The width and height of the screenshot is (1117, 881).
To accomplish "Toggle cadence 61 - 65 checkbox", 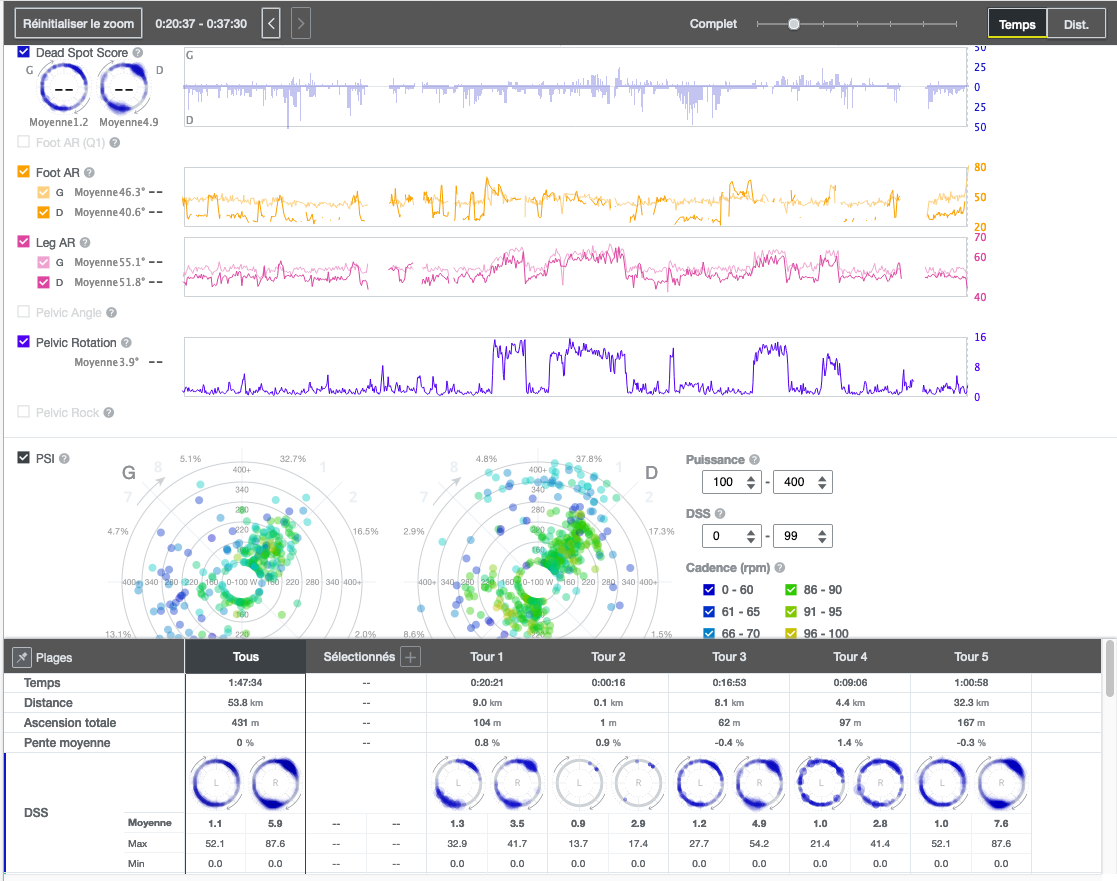I will 709,612.
